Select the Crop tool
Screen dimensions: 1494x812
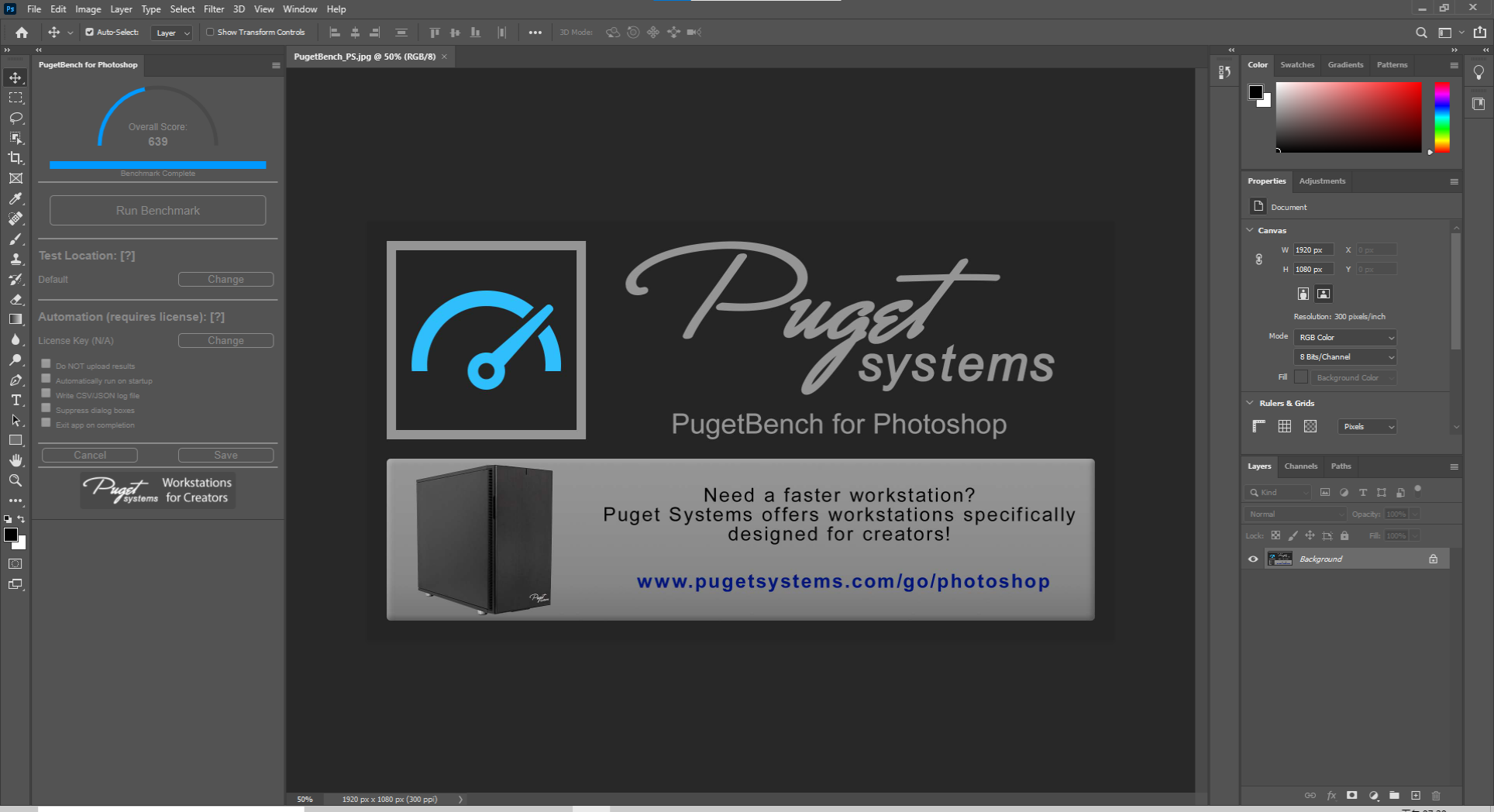coord(15,158)
